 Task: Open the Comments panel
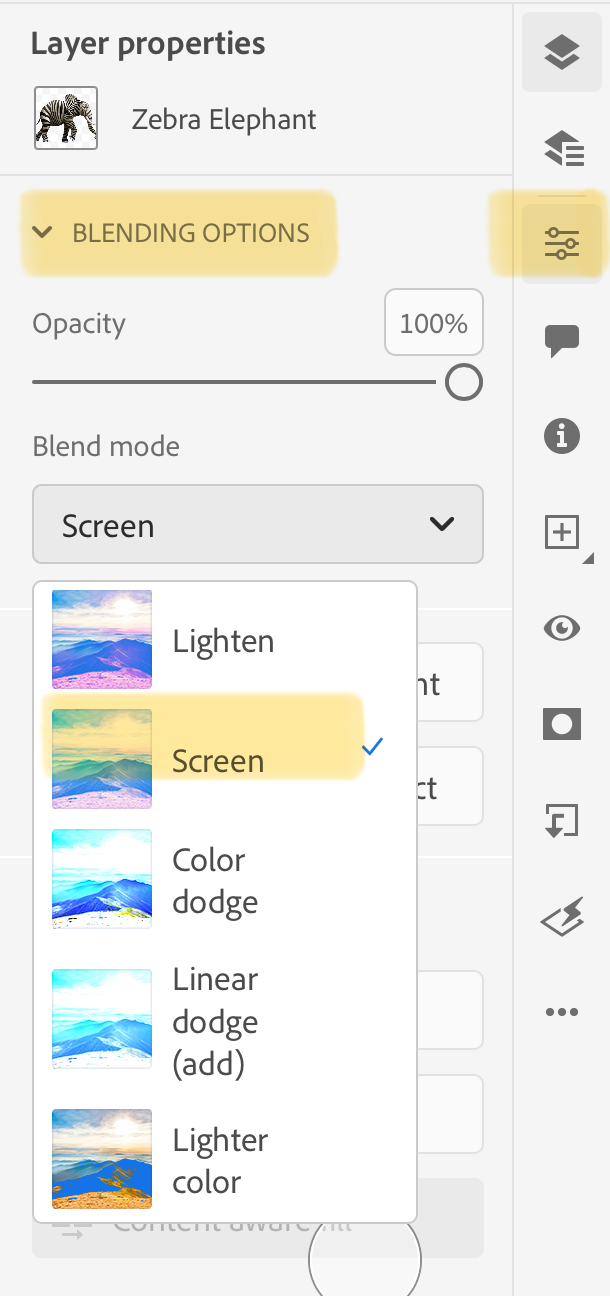point(562,341)
